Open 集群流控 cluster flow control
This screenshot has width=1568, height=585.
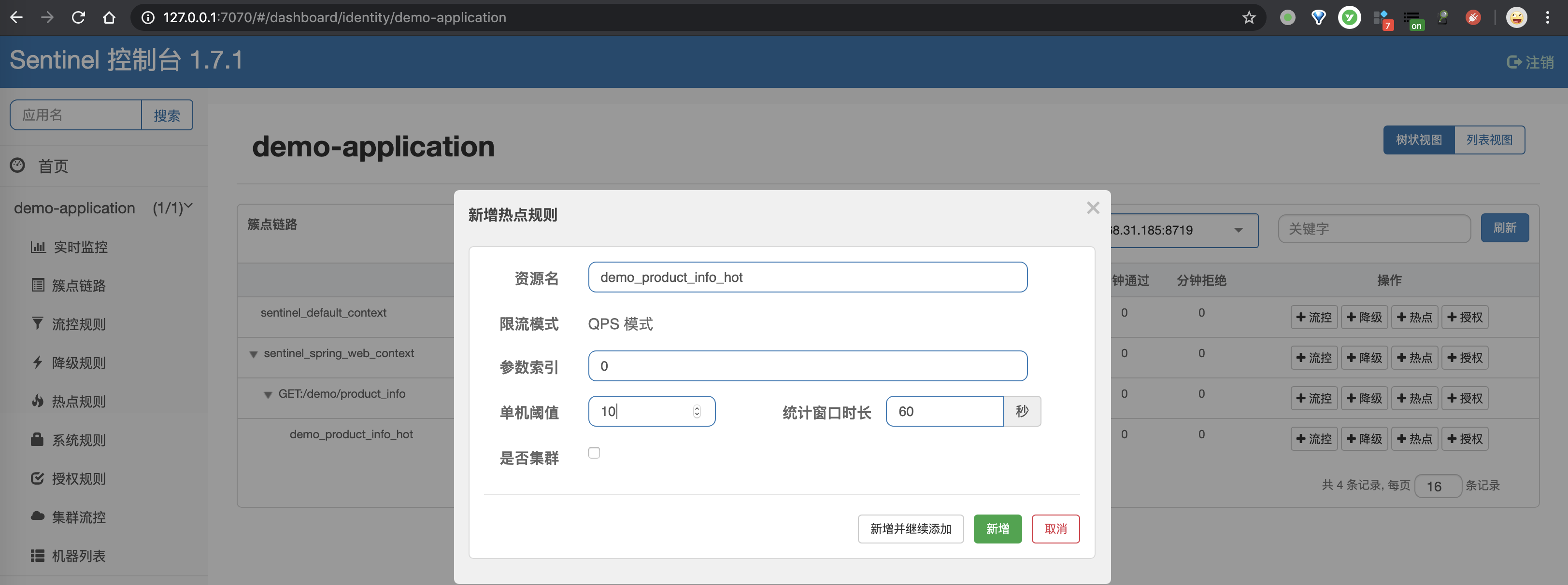78,517
